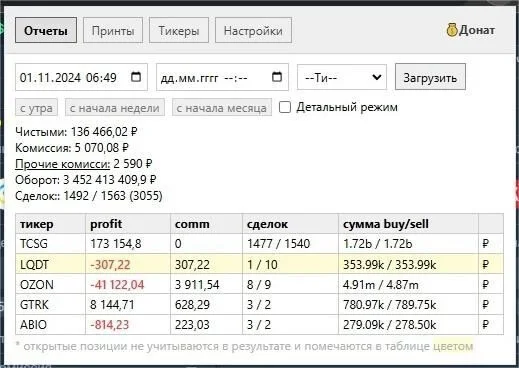Click GTRK profit value 8 144,71
Screen dimensions: 519x368
point(112,305)
